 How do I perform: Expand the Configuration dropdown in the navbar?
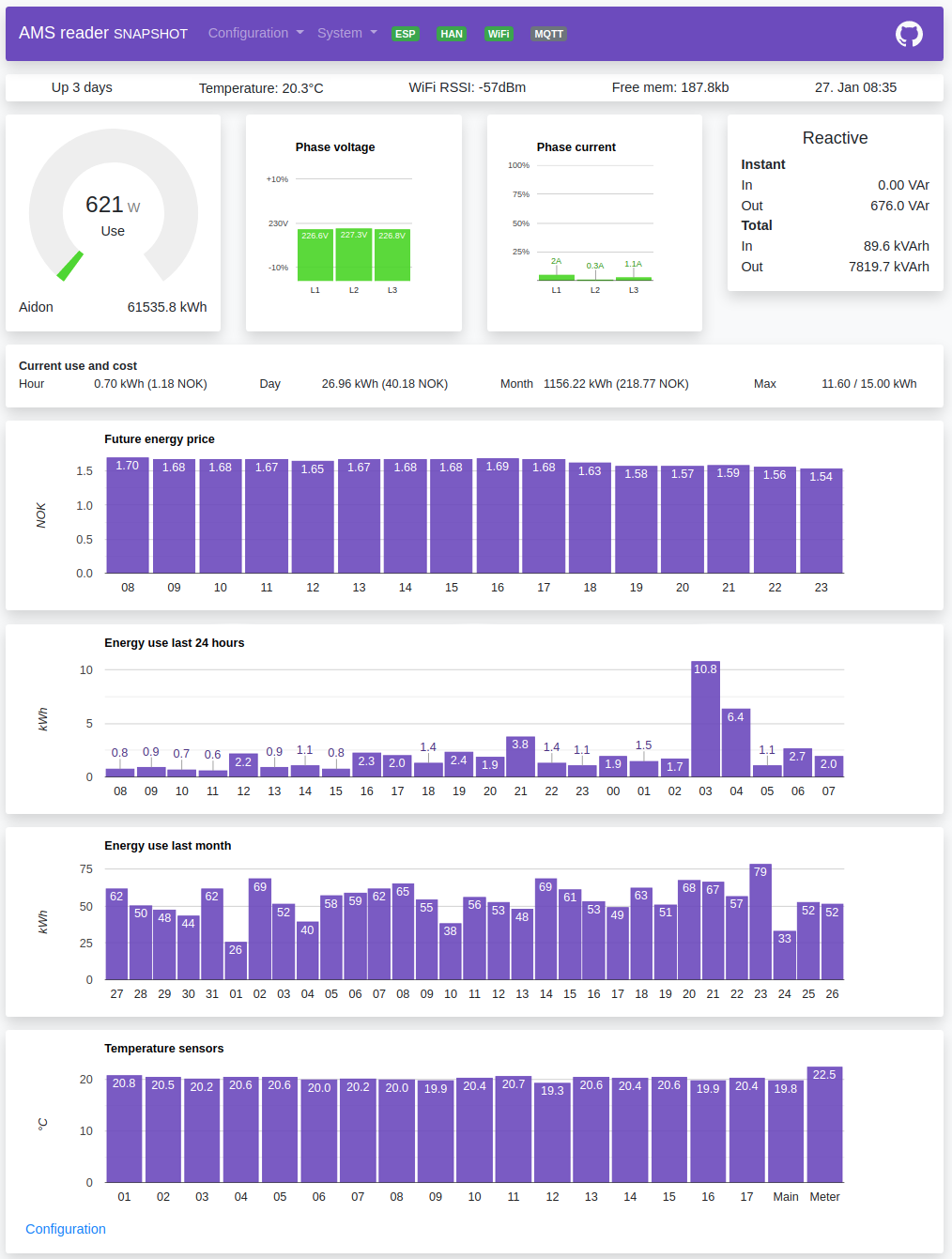point(255,33)
